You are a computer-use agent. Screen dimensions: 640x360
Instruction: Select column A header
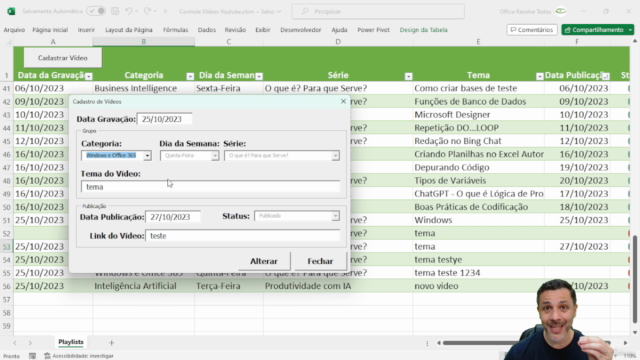(x=53, y=42)
